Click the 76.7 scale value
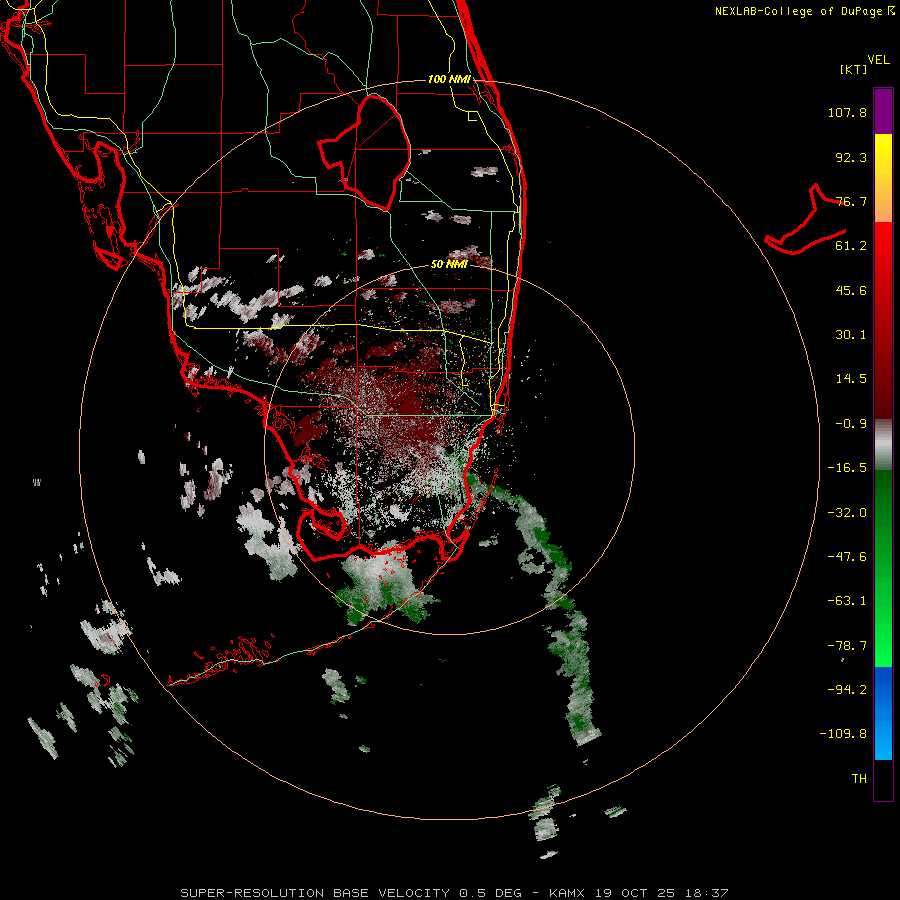The image size is (900, 900). [851, 201]
